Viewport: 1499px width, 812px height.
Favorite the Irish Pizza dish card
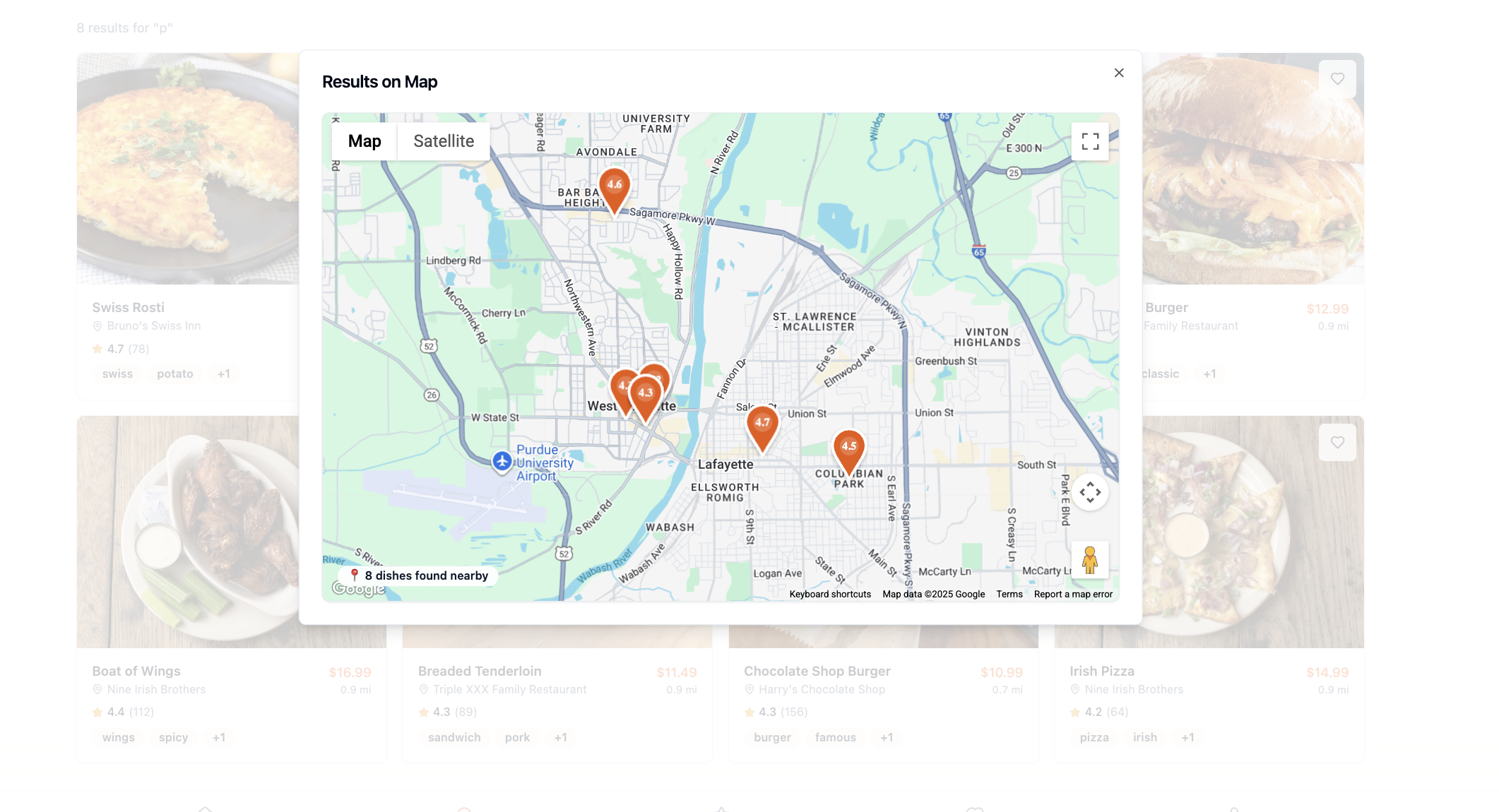tap(1337, 443)
